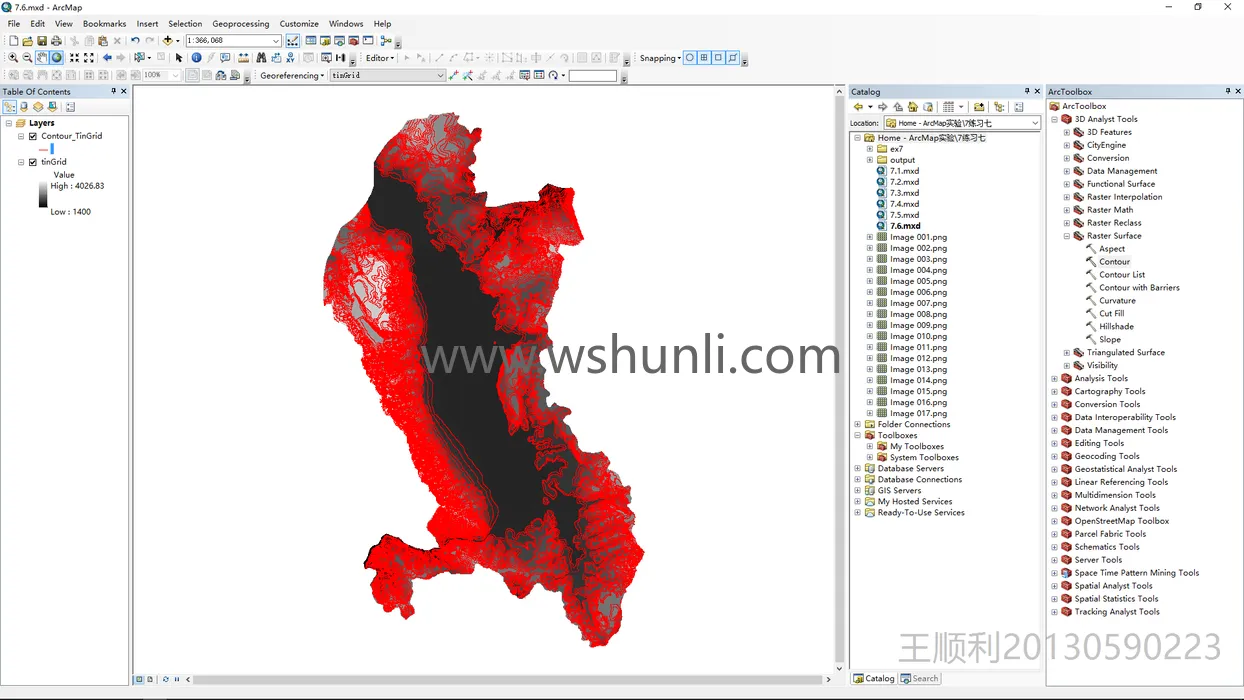1244x700 pixels.
Task: Expand the Analysis Tools toolbox
Action: click(1054, 378)
